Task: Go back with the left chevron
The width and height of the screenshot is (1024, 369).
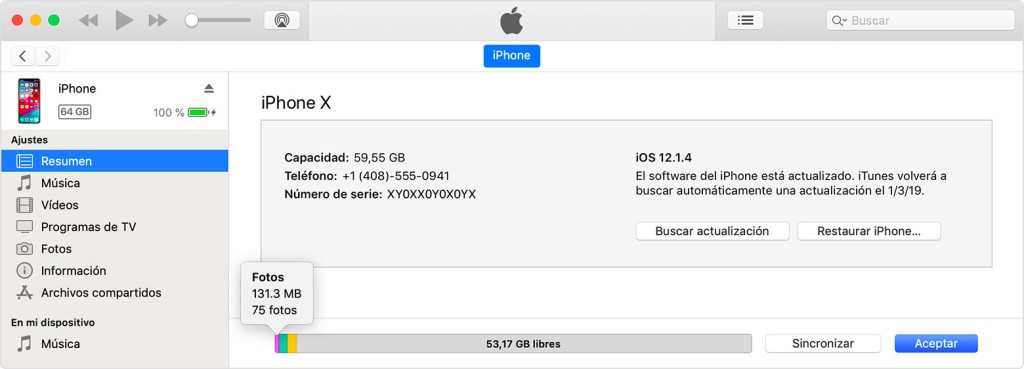Action: click(x=23, y=56)
